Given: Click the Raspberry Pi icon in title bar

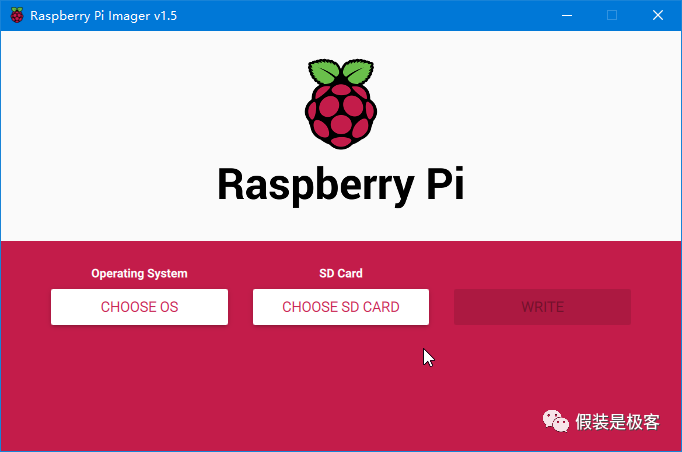Looking at the screenshot, I should (17, 15).
